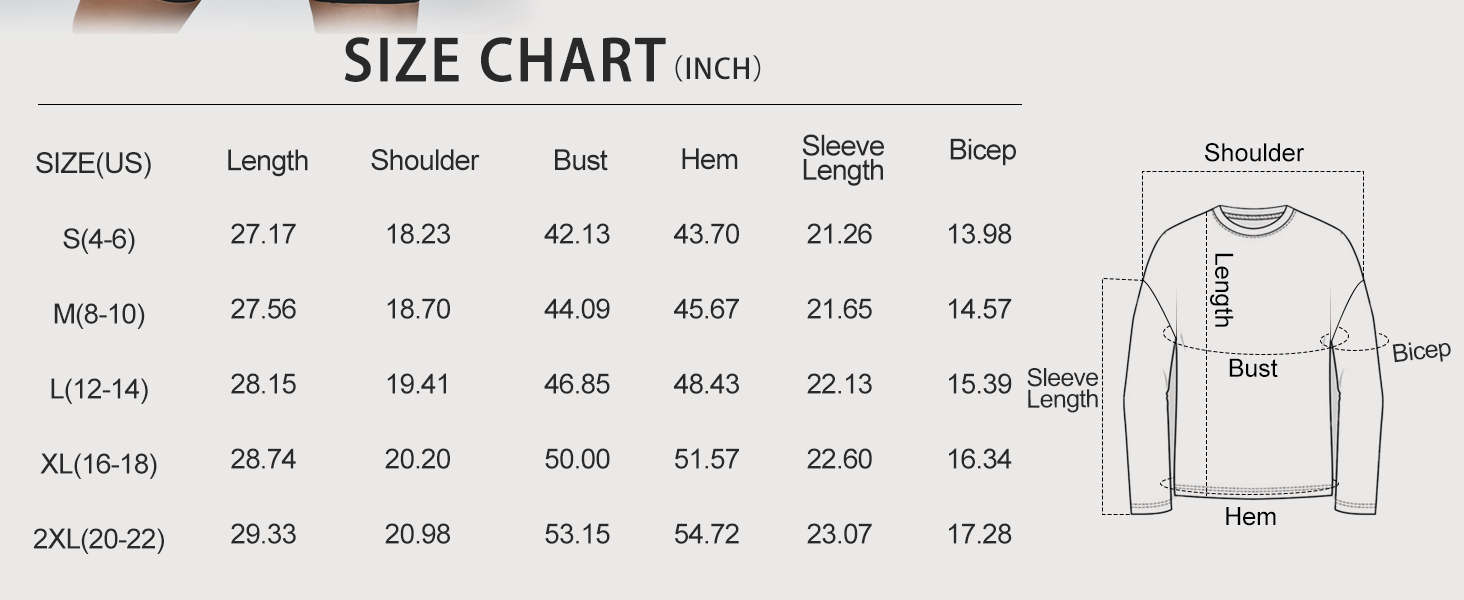
Task: Click the bust value 50.00 for XL
Action: click(577, 459)
